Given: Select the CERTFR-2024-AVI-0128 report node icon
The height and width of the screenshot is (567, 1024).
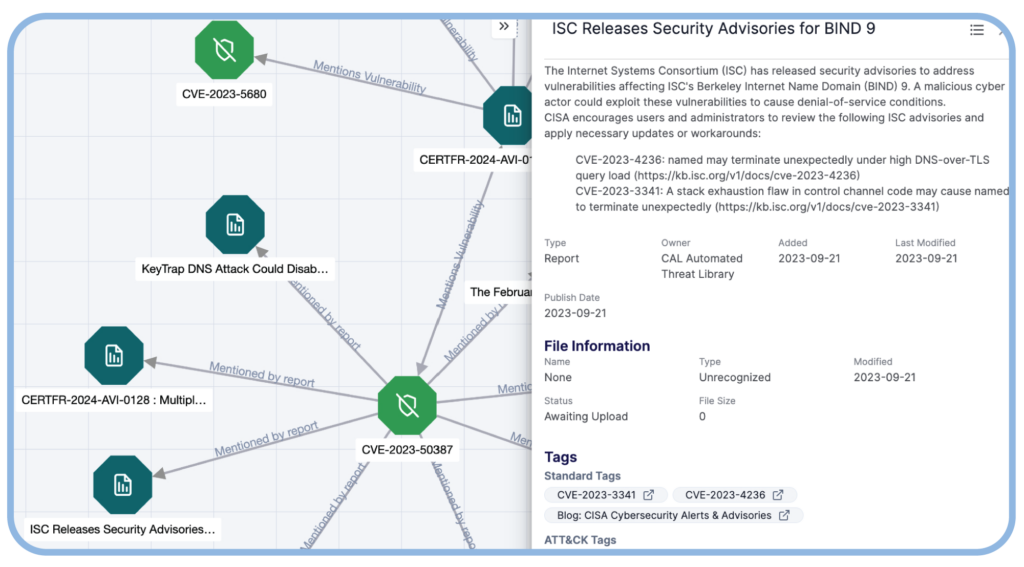Looking at the screenshot, I should pyautogui.click(x=114, y=355).
